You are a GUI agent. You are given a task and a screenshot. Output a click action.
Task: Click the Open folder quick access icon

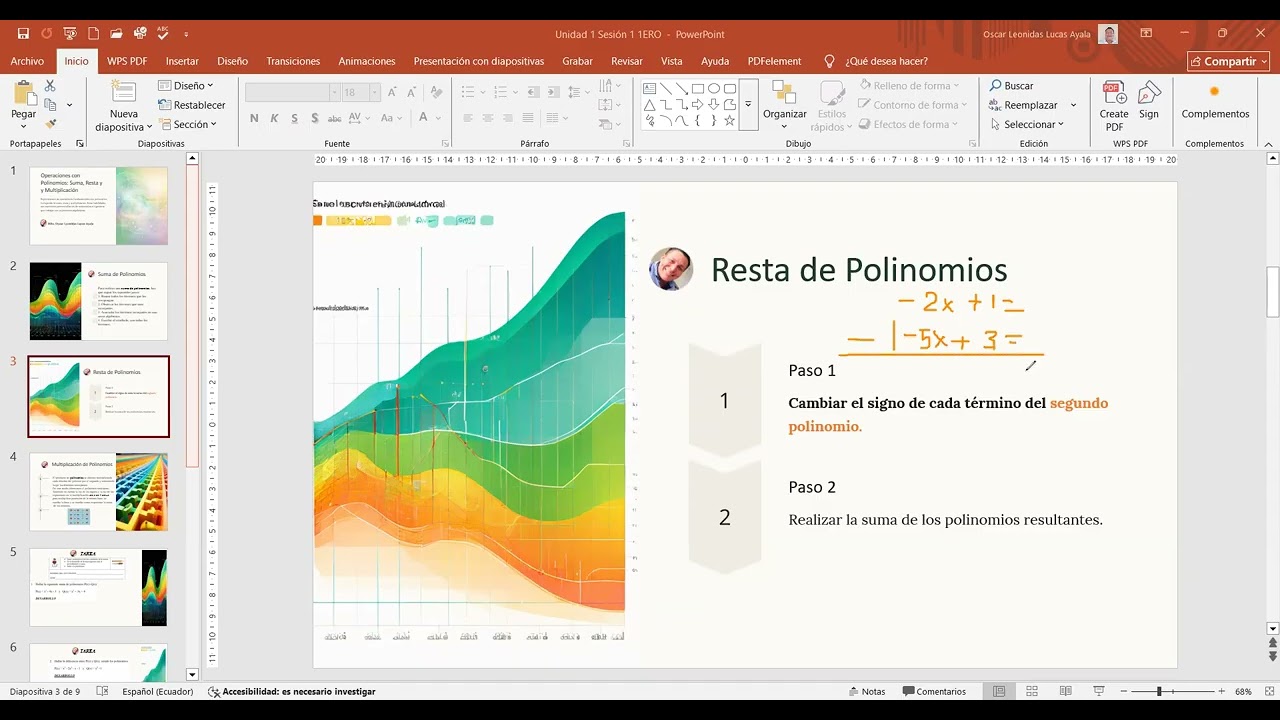tap(116, 33)
